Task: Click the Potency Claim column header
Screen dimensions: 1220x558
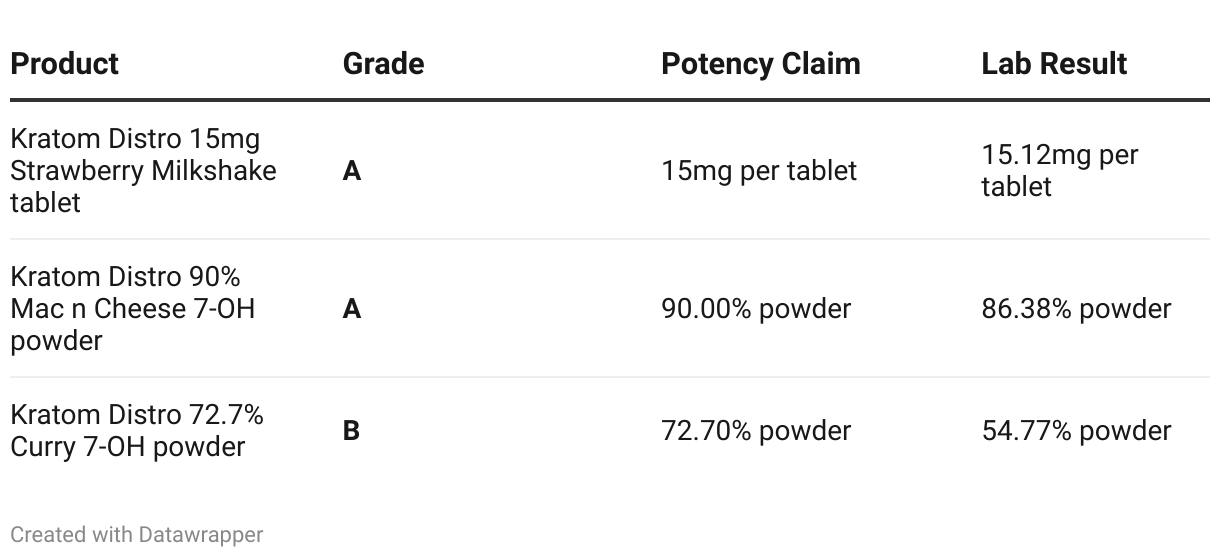Action: click(760, 64)
